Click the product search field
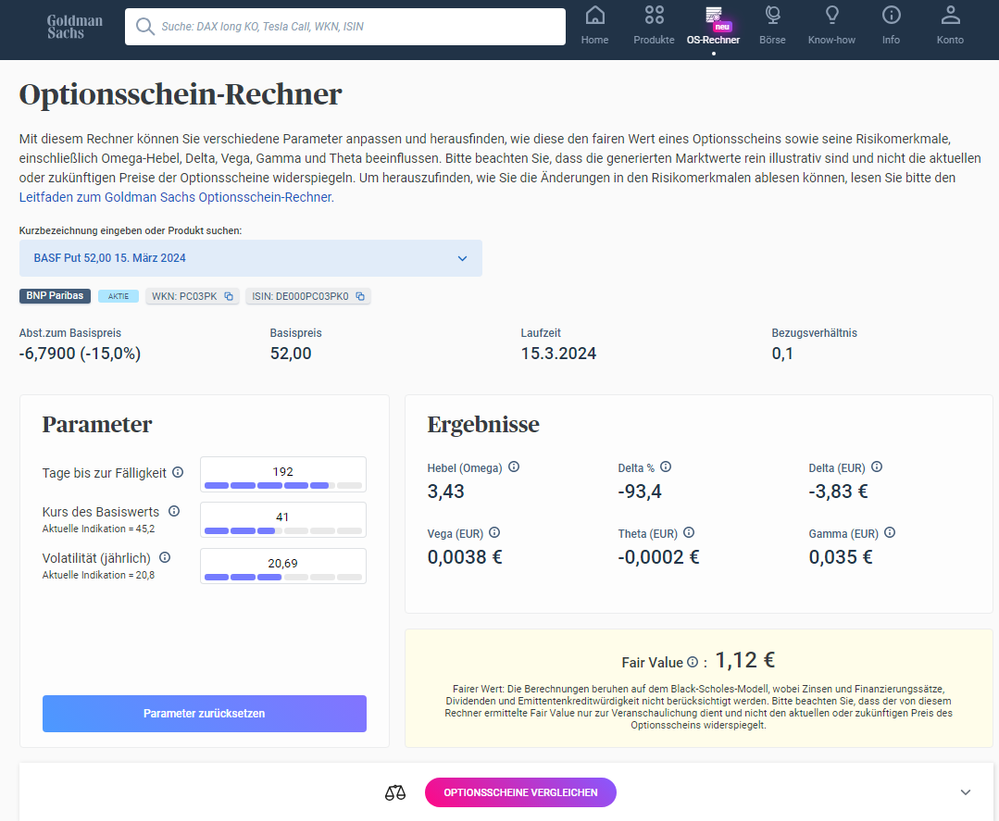This screenshot has width=999, height=821. coord(345,27)
